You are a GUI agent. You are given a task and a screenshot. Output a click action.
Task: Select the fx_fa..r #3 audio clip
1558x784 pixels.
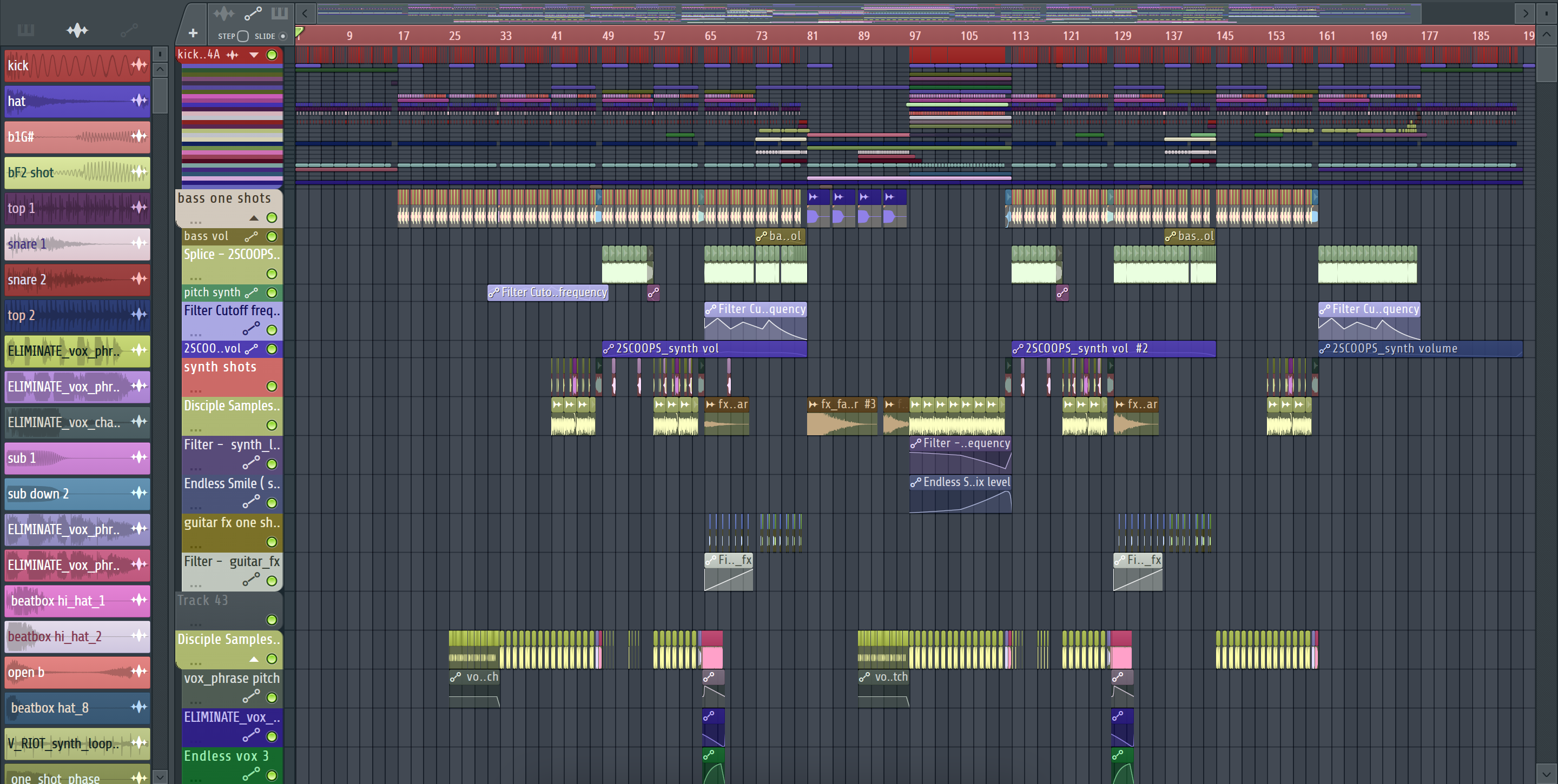(842, 417)
